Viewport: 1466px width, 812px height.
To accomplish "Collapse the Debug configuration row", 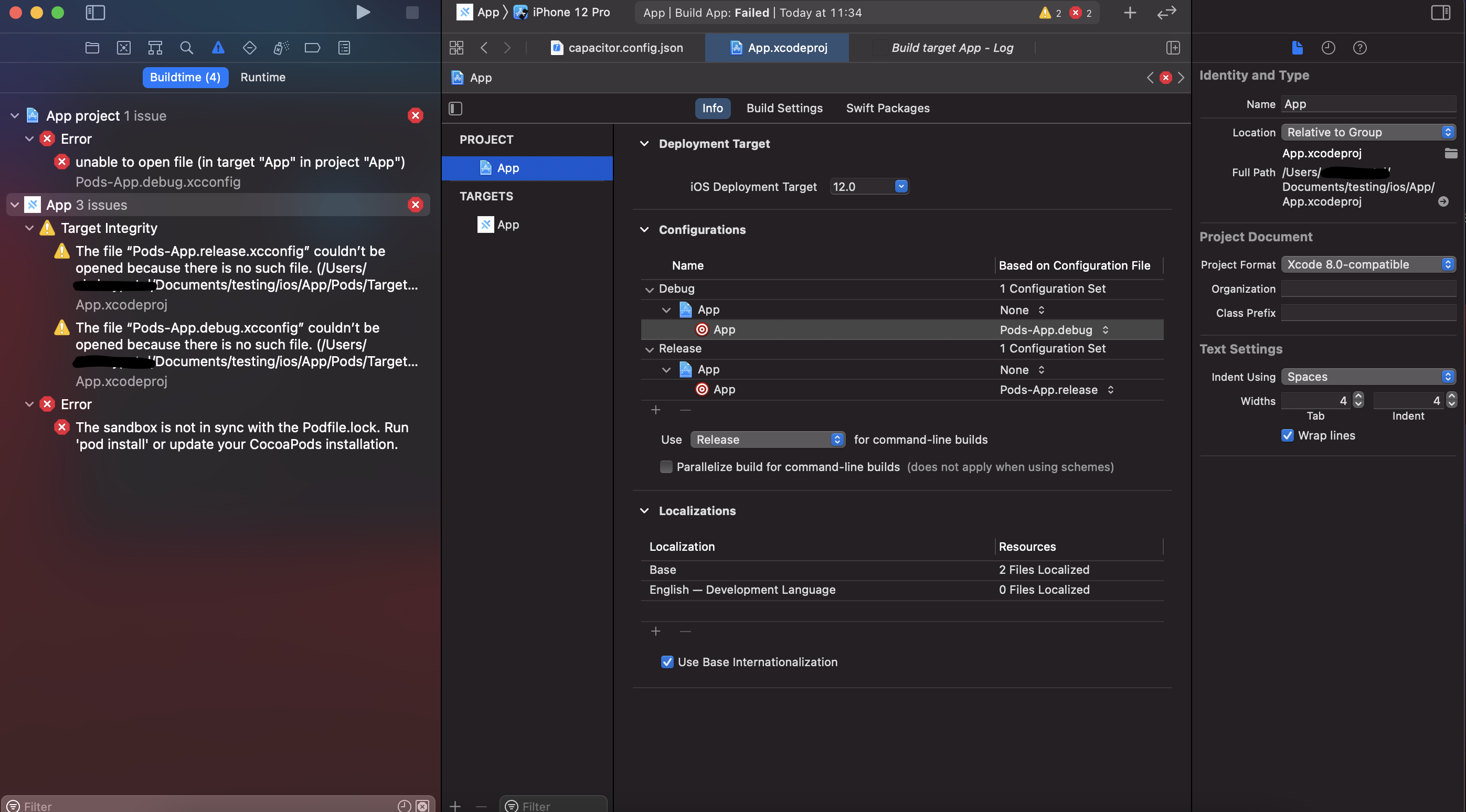I will click(x=650, y=290).
